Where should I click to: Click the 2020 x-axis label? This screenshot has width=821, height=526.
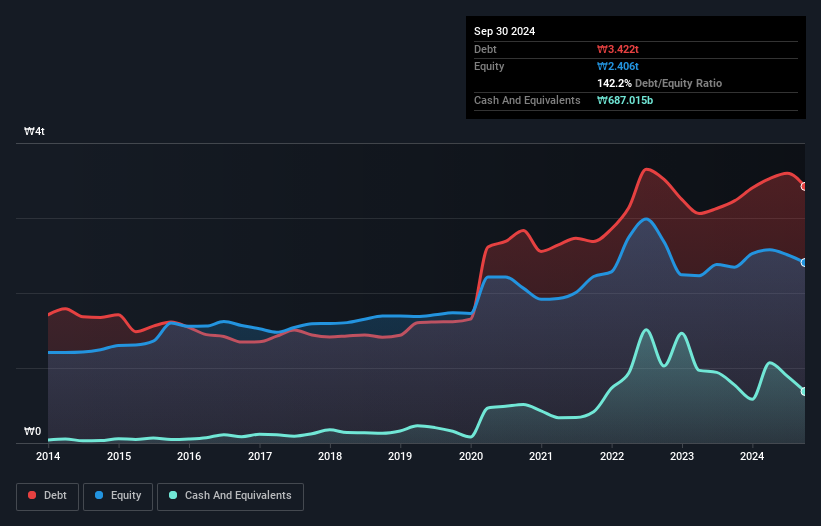471,456
